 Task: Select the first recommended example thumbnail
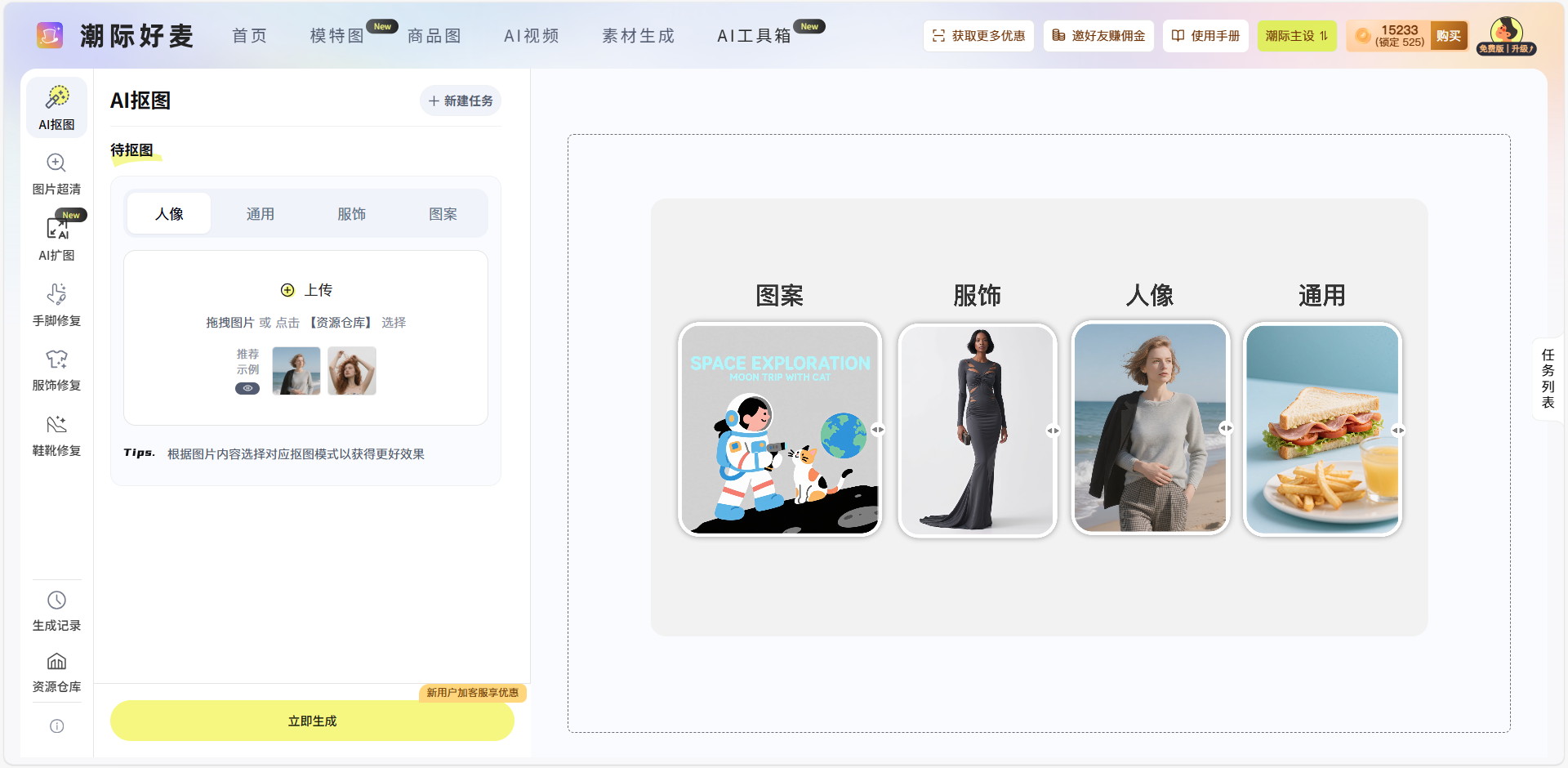[296, 370]
